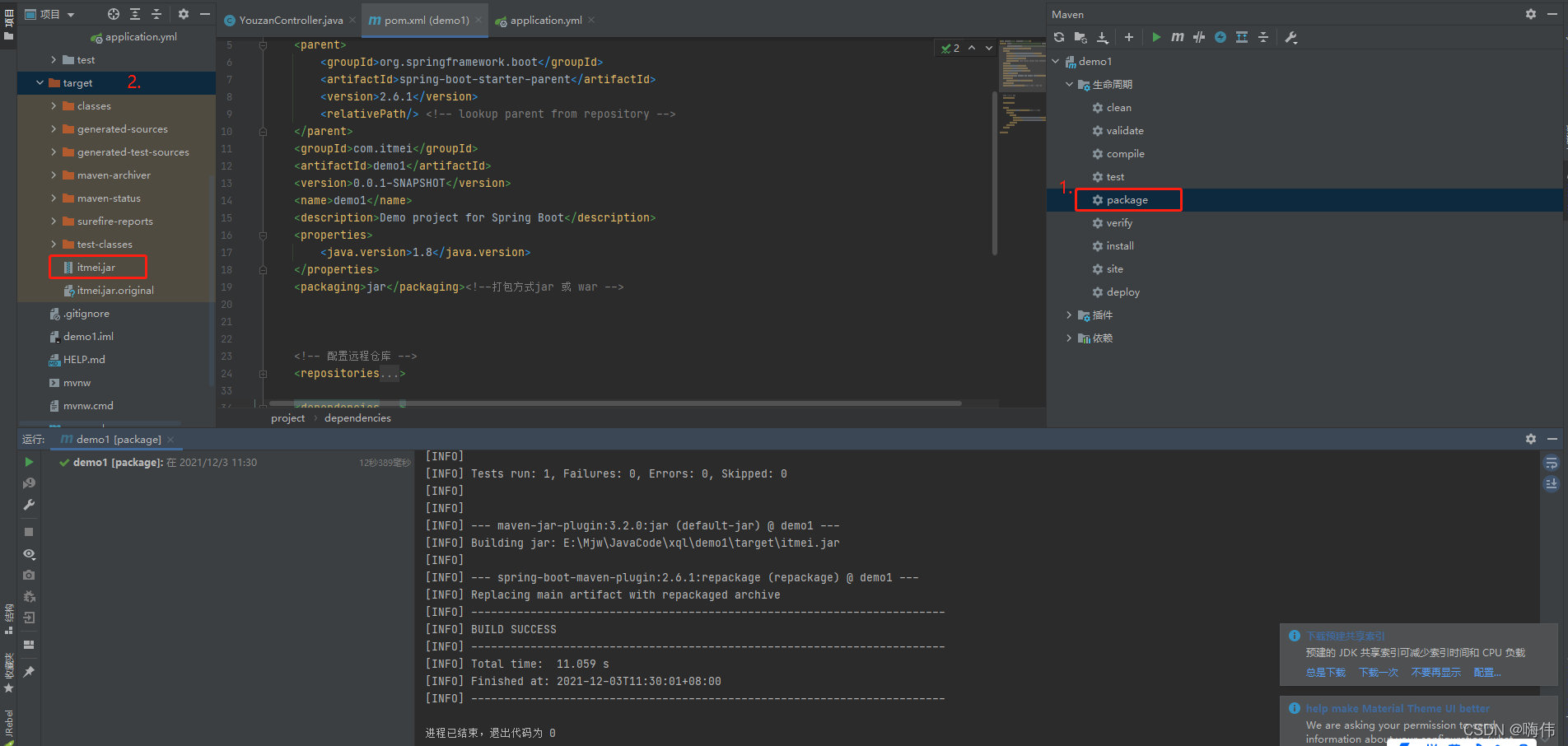This screenshot has height=746, width=1568.
Task: Open 结构 Structure side tool window
Action: click(8, 619)
